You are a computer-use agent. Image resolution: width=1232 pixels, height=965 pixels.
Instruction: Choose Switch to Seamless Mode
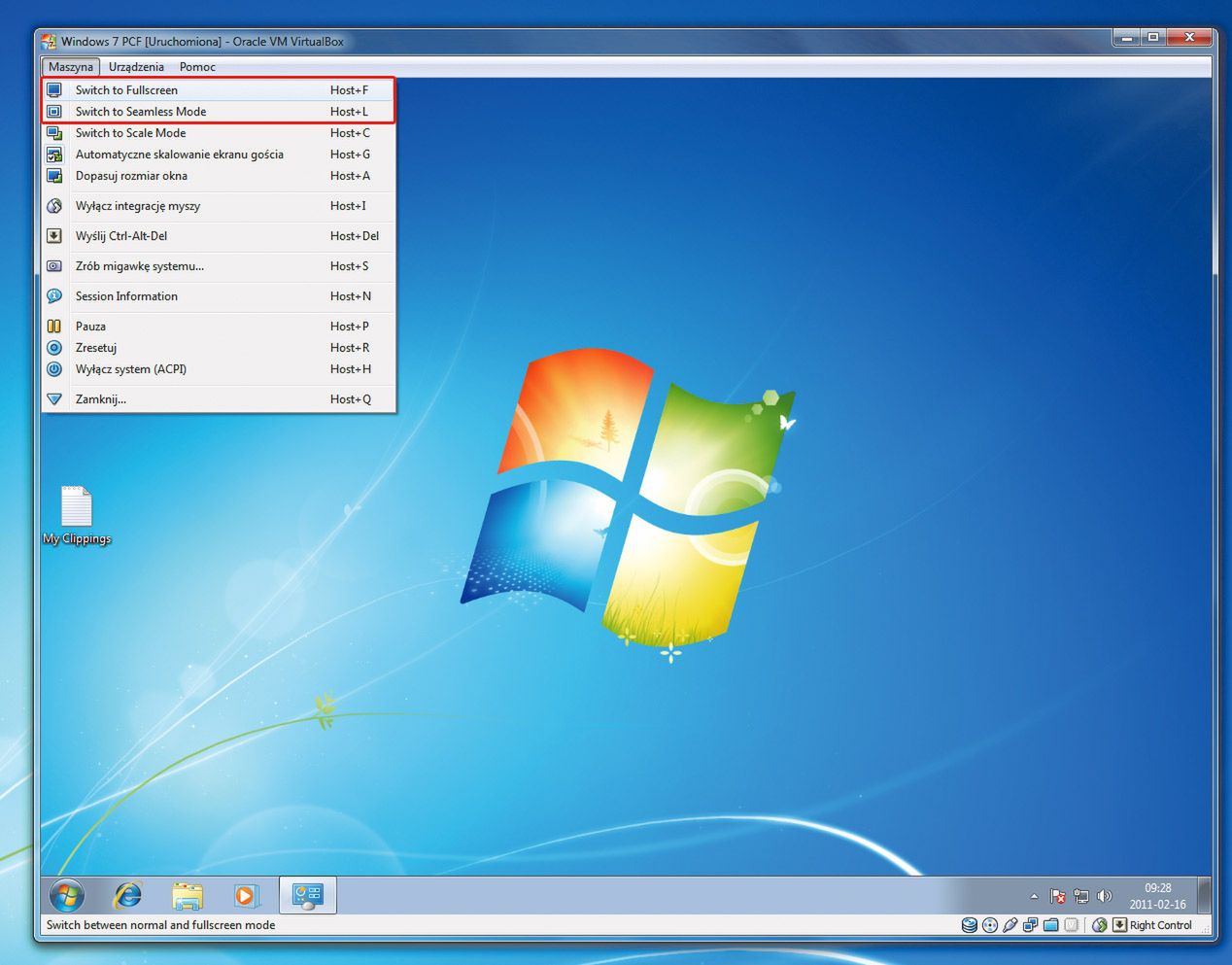tap(219, 112)
